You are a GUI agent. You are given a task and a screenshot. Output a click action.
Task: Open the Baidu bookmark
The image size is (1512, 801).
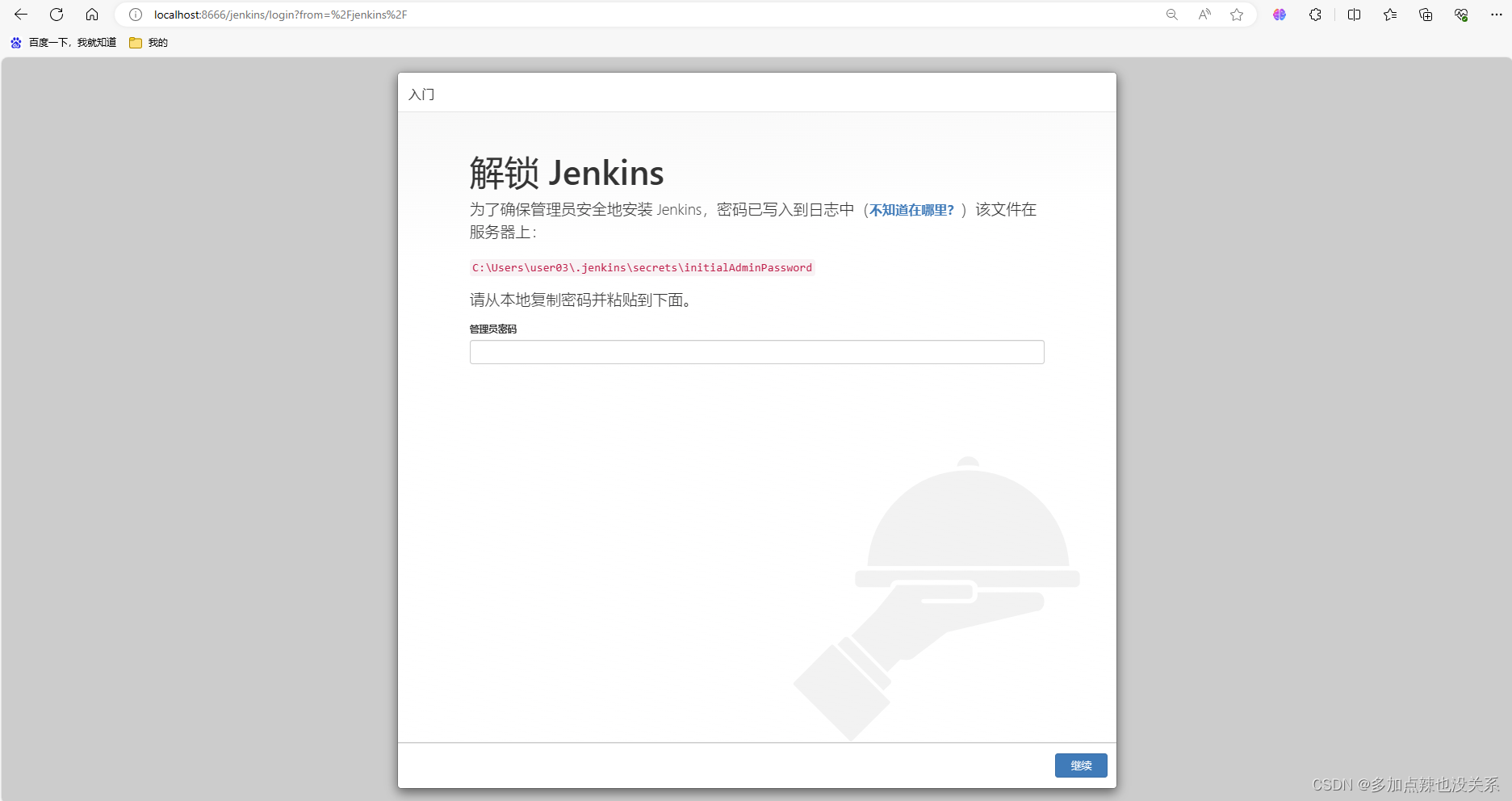(x=64, y=43)
